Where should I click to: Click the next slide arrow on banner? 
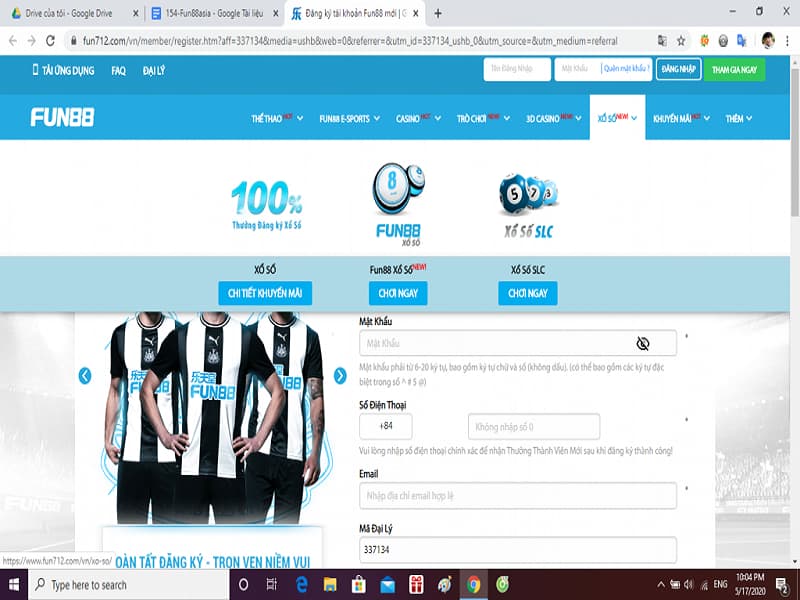(x=340, y=376)
